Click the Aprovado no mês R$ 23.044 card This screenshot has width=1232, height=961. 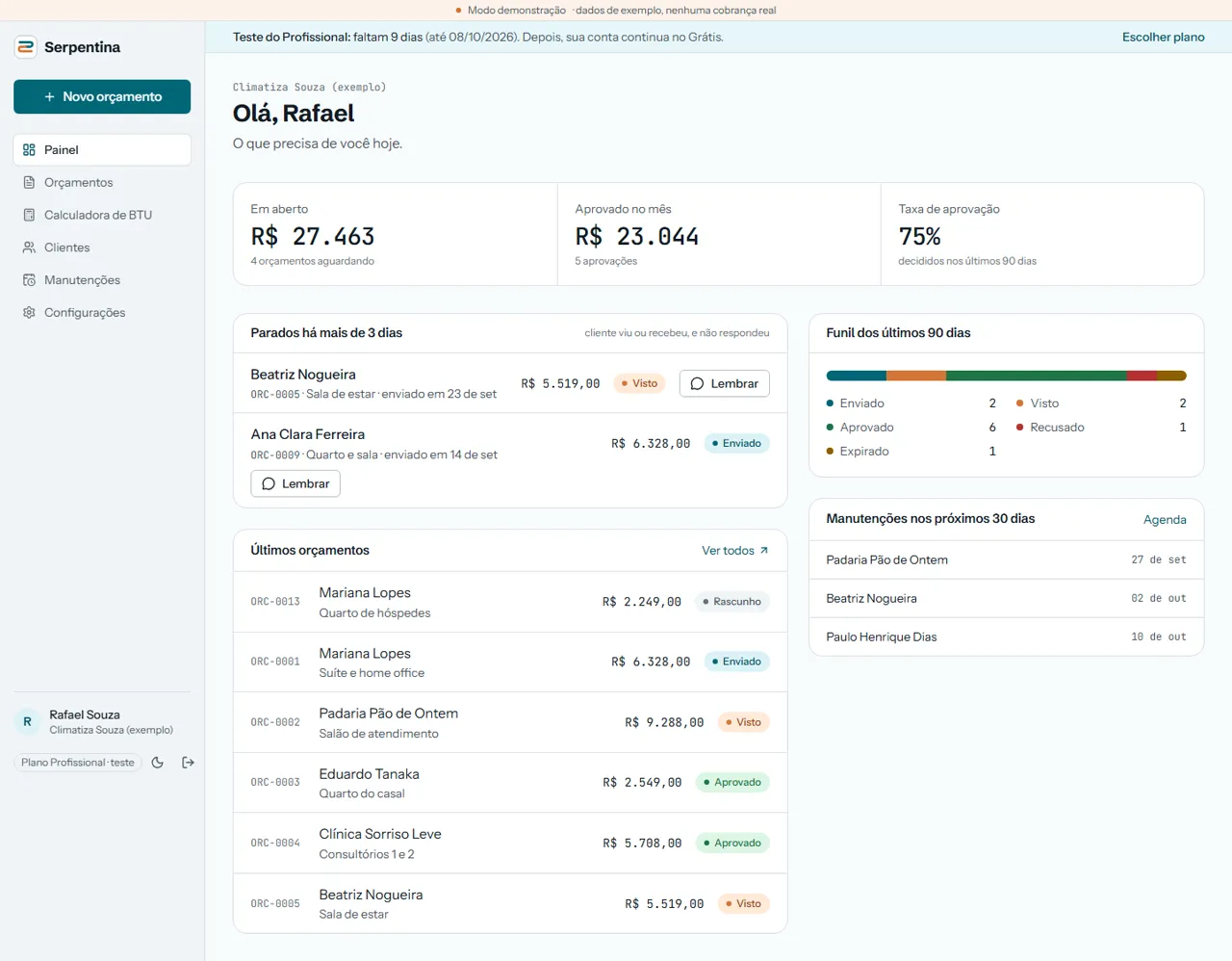pyautogui.click(x=719, y=234)
